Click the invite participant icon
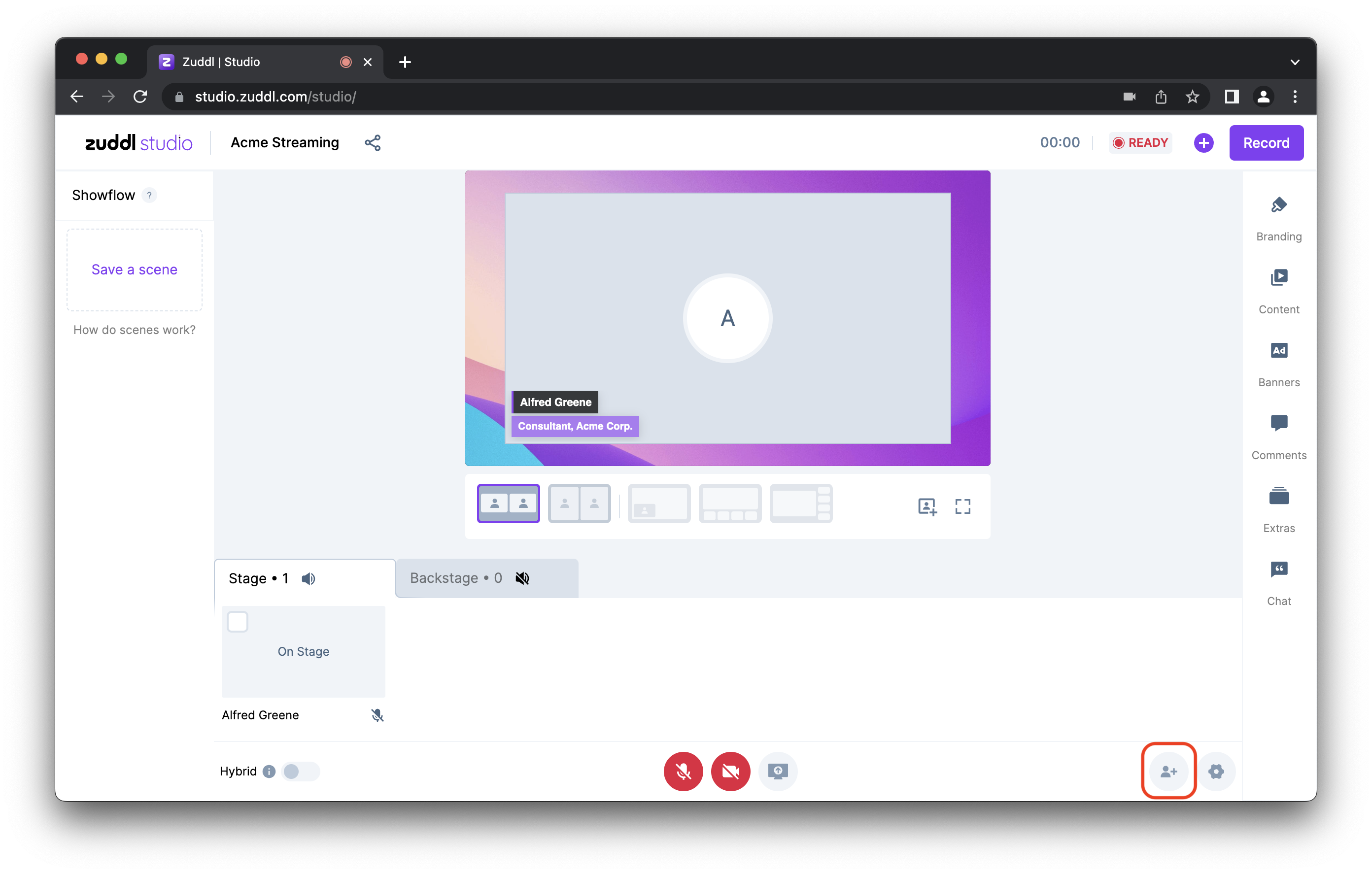Image resolution: width=1372 pixels, height=874 pixels. coord(1168,771)
